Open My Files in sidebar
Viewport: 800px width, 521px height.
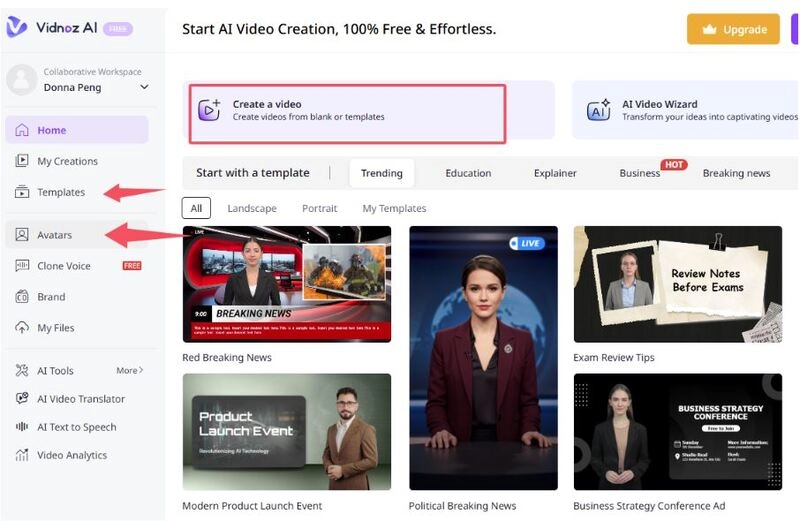click(x=77, y=328)
